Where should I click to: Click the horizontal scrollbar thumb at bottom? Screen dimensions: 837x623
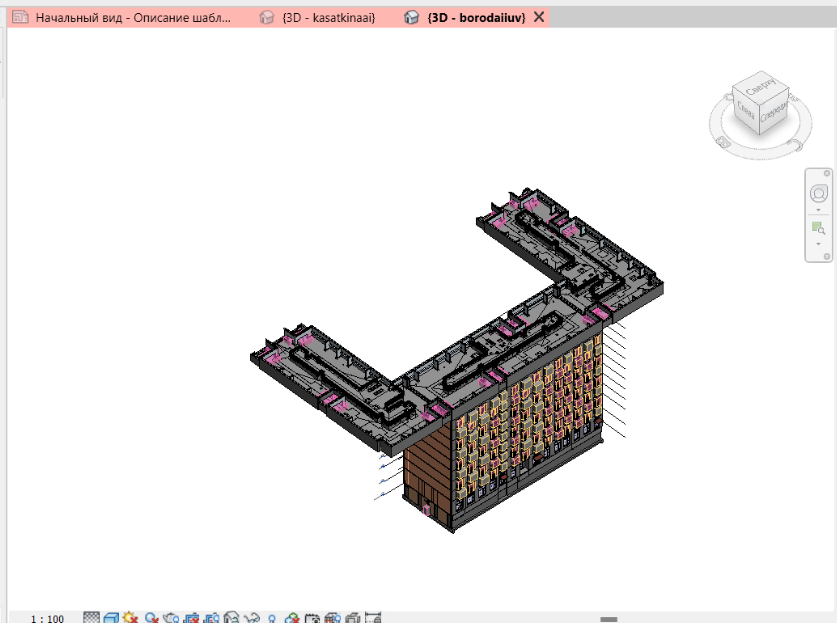[609, 619]
